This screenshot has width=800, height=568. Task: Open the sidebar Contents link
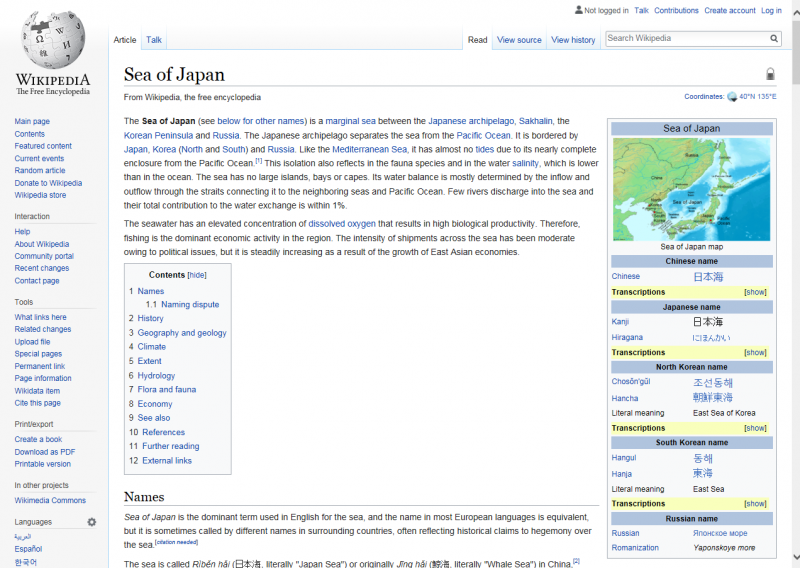pos(30,134)
